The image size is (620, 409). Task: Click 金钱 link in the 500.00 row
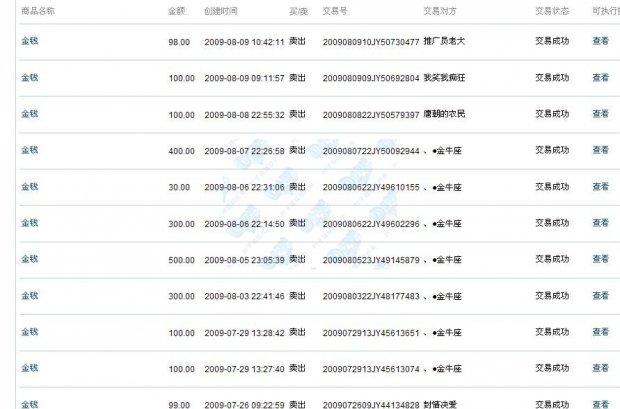[29, 259]
